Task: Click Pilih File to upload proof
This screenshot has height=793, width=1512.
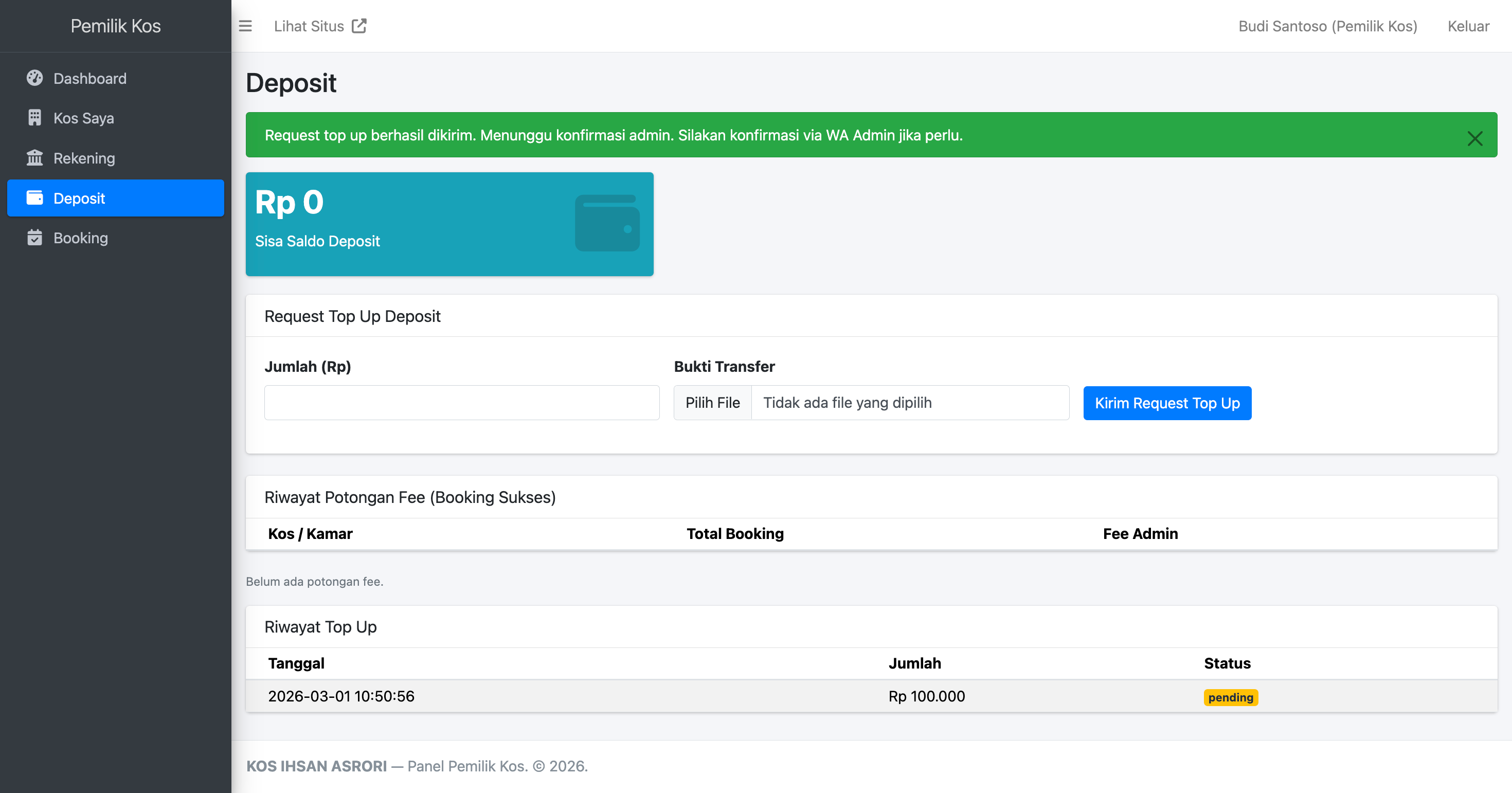Action: [713, 403]
